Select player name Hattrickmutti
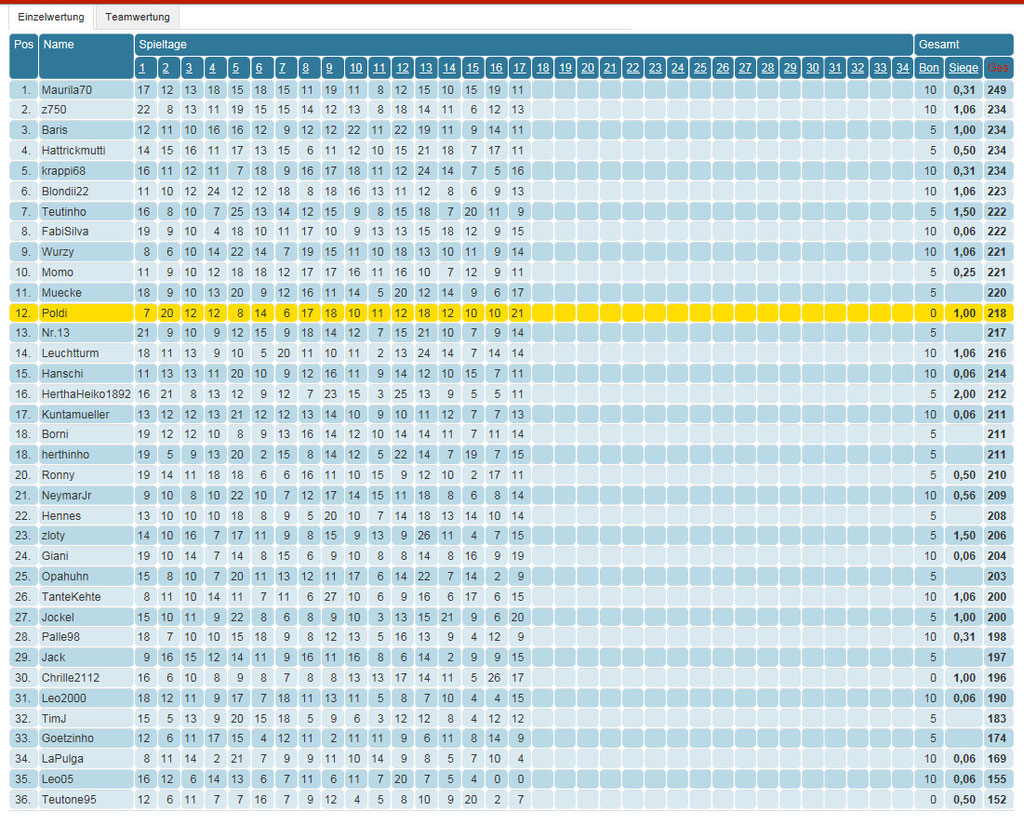Screen dimensions: 1024x824 coord(73,150)
